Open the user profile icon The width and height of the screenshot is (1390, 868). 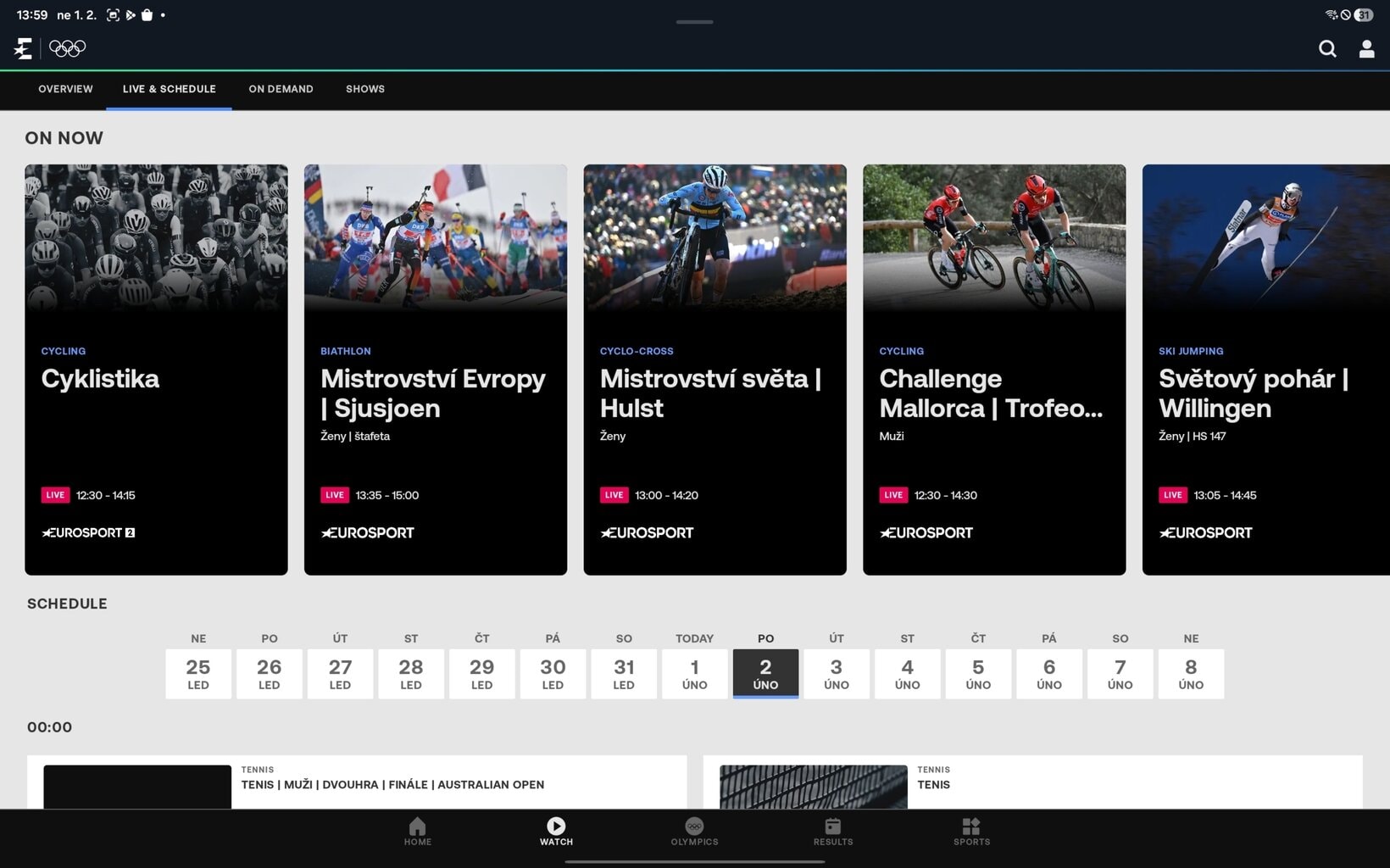(x=1366, y=49)
